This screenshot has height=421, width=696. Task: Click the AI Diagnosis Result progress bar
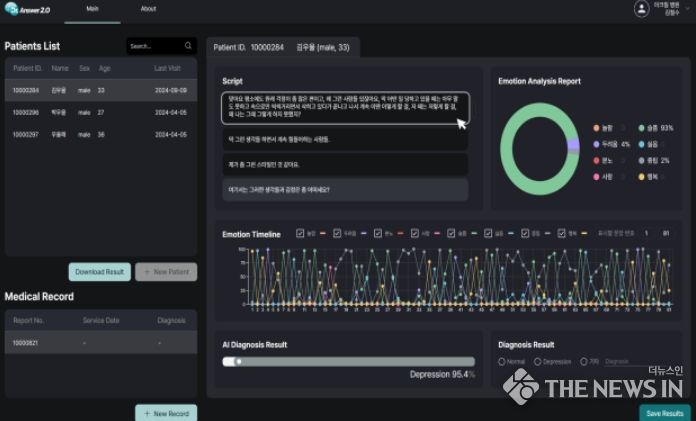click(348, 361)
